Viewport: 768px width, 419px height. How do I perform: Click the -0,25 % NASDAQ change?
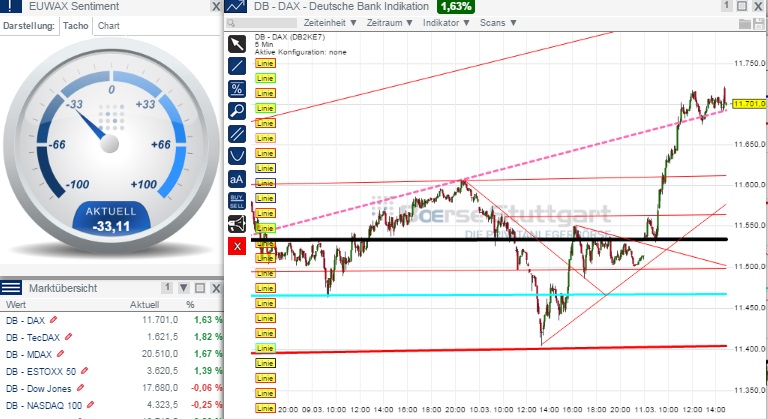206,405
